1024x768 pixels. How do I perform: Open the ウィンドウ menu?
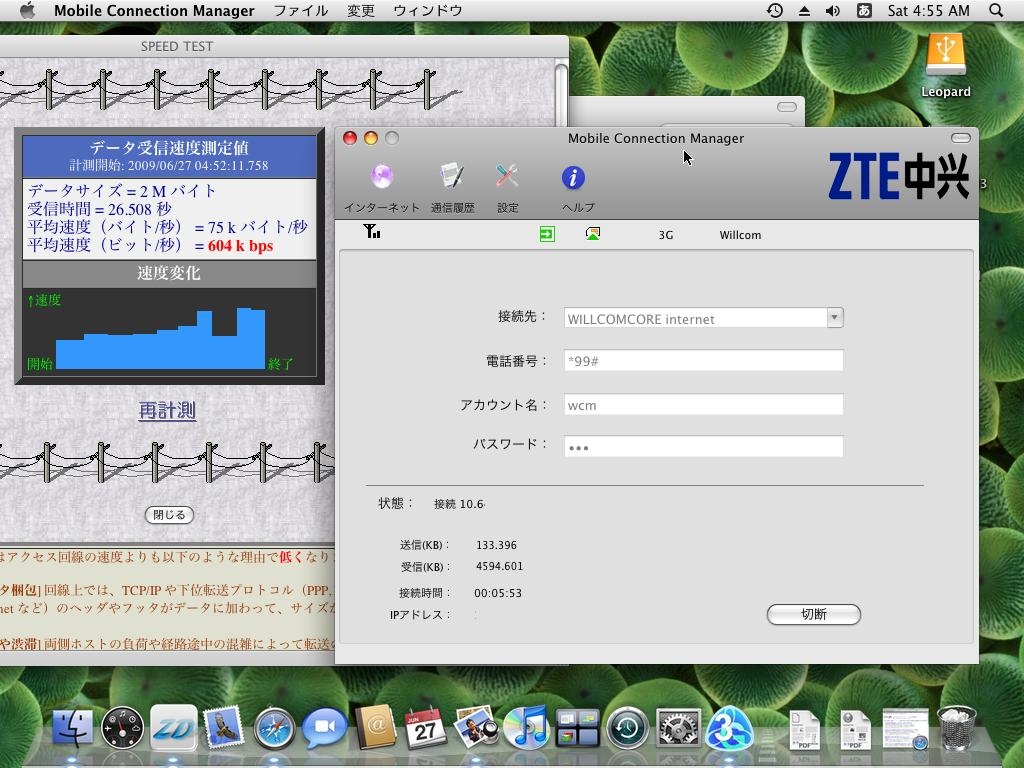click(x=428, y=10)
